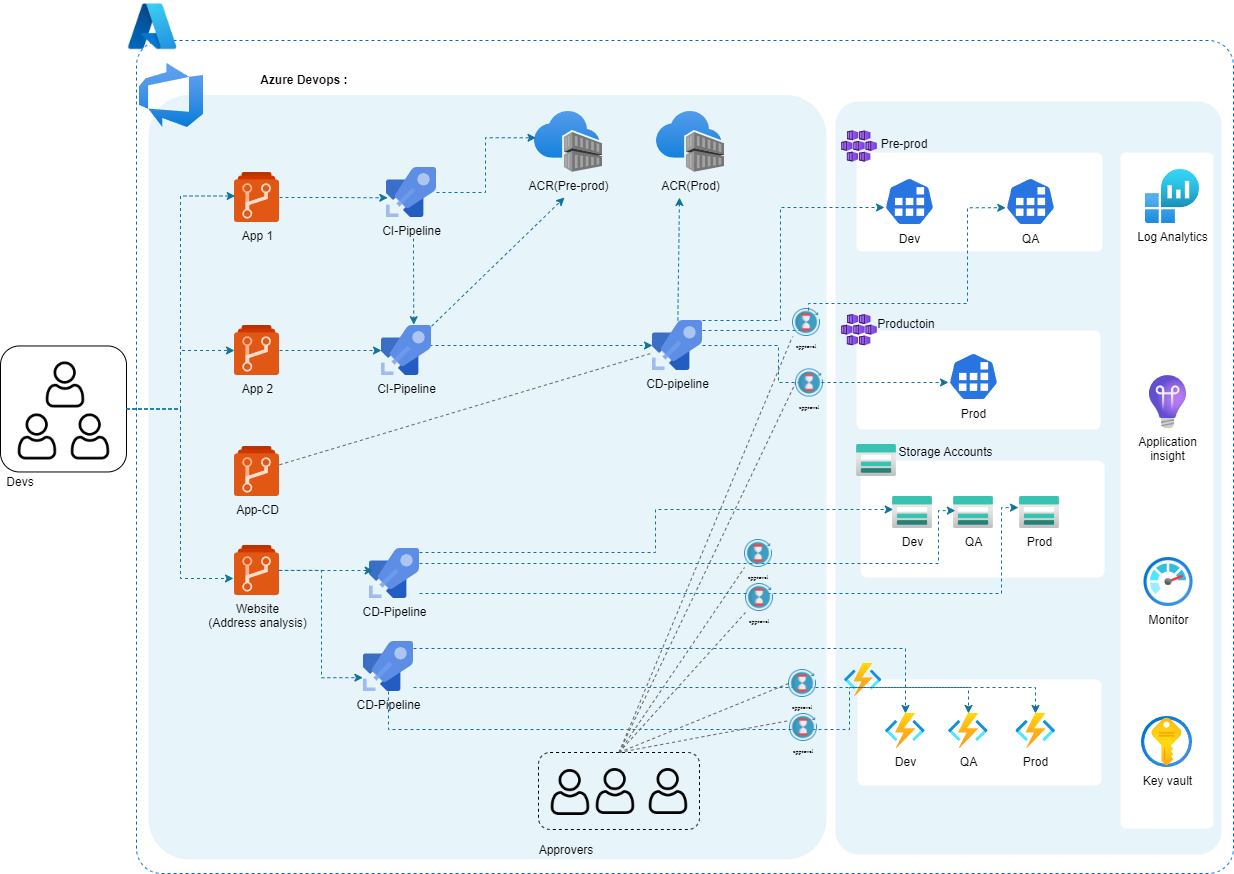The image size is (1234, 874).
Task: Select the Log Analytics icon
Action: pyautogui.click(x=1172, y=197)
